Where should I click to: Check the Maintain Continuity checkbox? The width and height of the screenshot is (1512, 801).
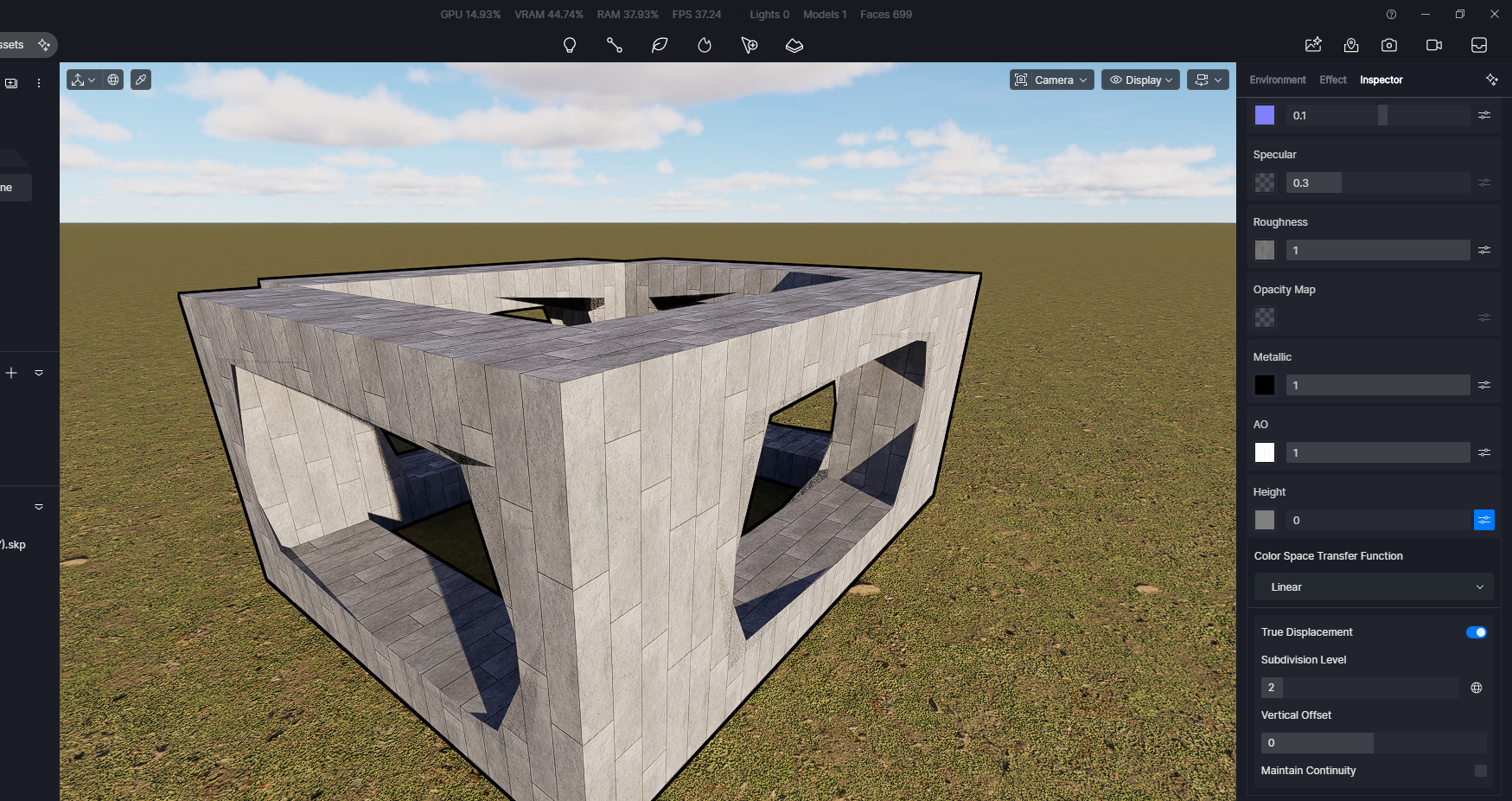1481,771
